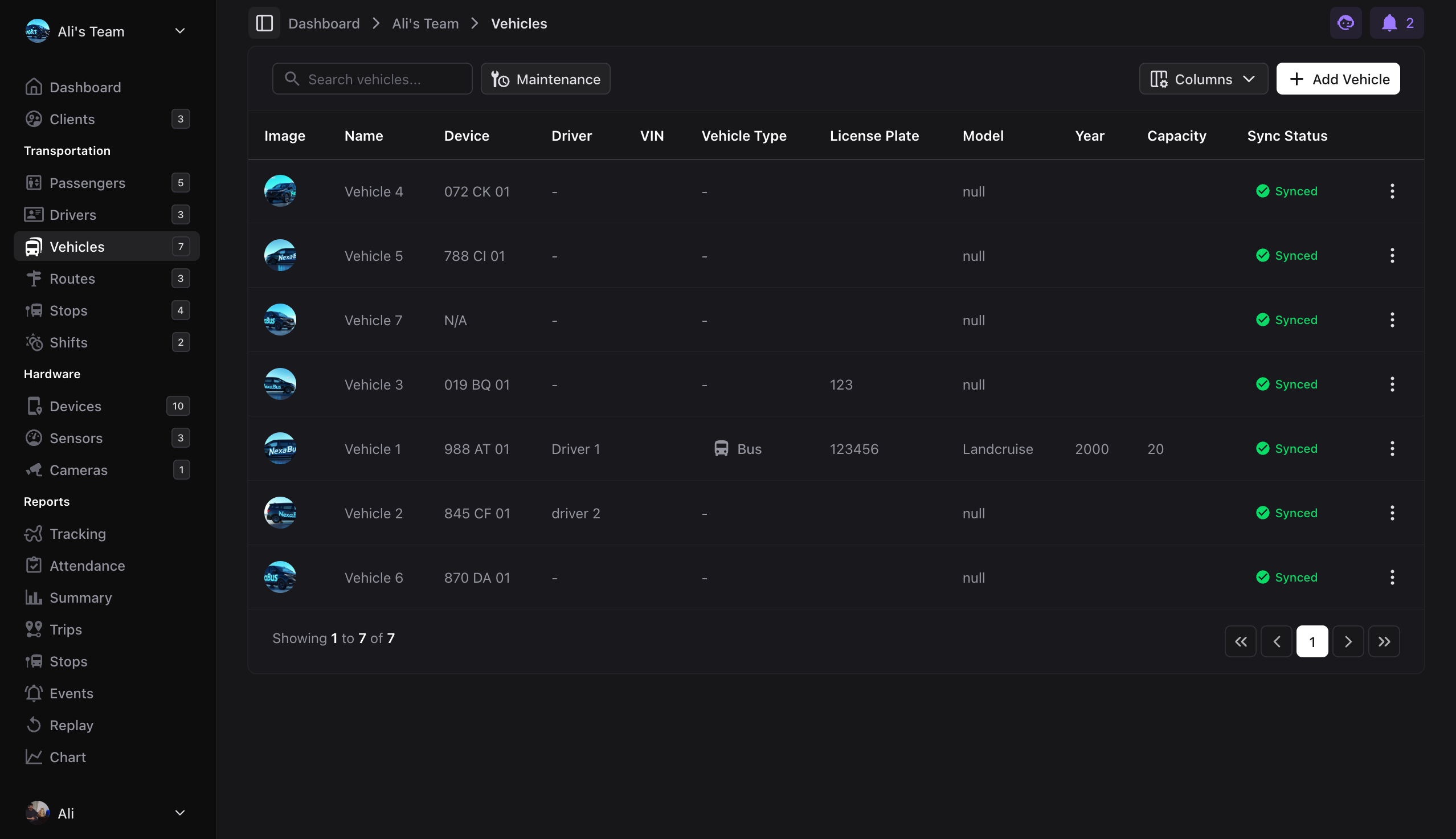1456x839 pixels.
Task: Go to next page arrow
Action: click(1348, 641)
